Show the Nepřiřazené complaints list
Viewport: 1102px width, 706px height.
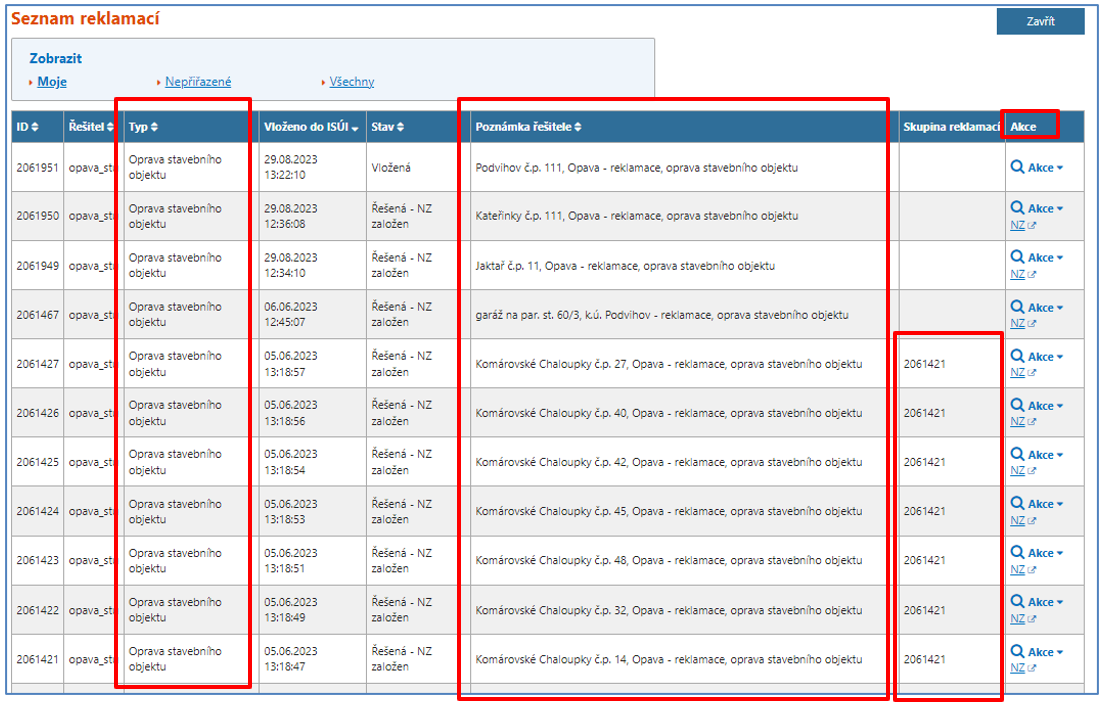(198, 82)
